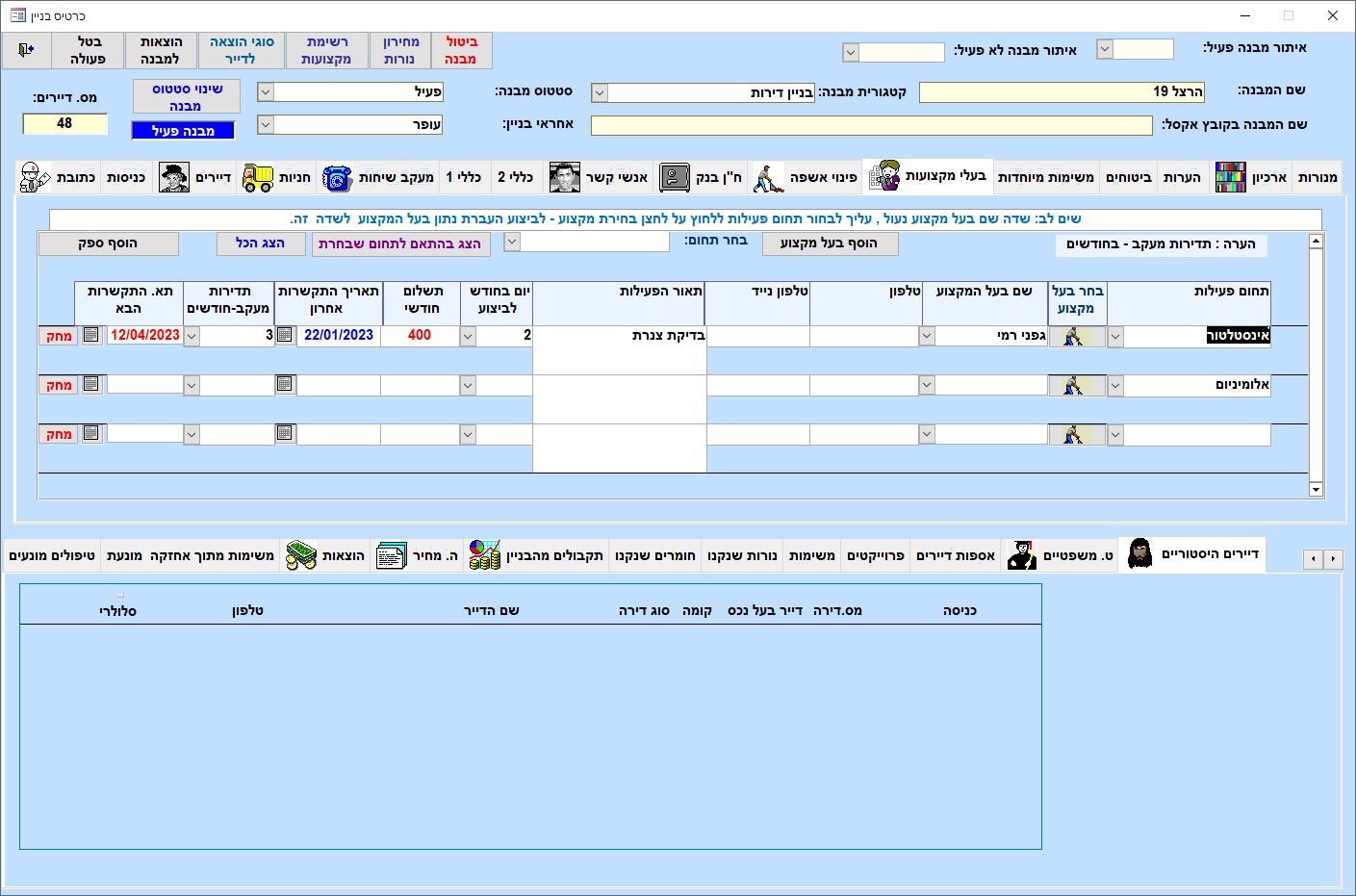Click the הצג הכל button
Image resolution: width=1356 pixels, height=896 pixels.
(x=261, y=243)
